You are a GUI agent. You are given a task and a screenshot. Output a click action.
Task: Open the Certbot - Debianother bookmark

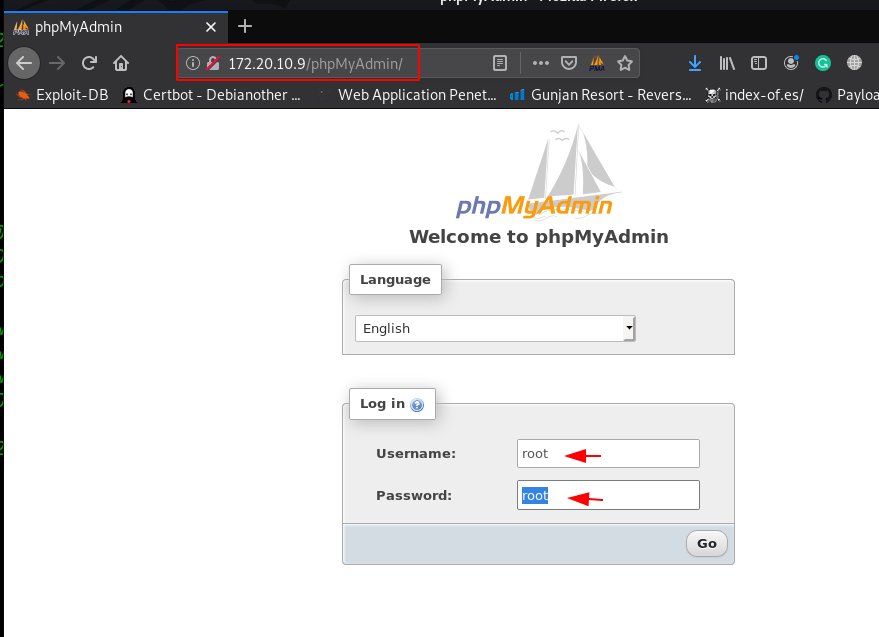(x=211, y=95)
